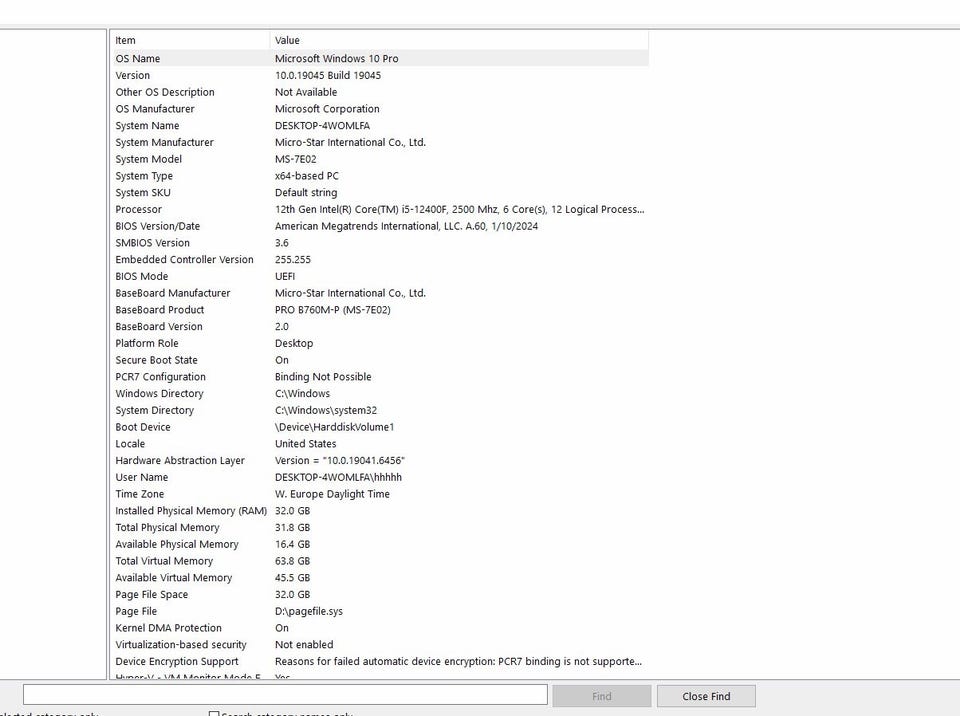Select the Total Virtual Memory row label
960x716 pixels.
click(x=164, y=561)
